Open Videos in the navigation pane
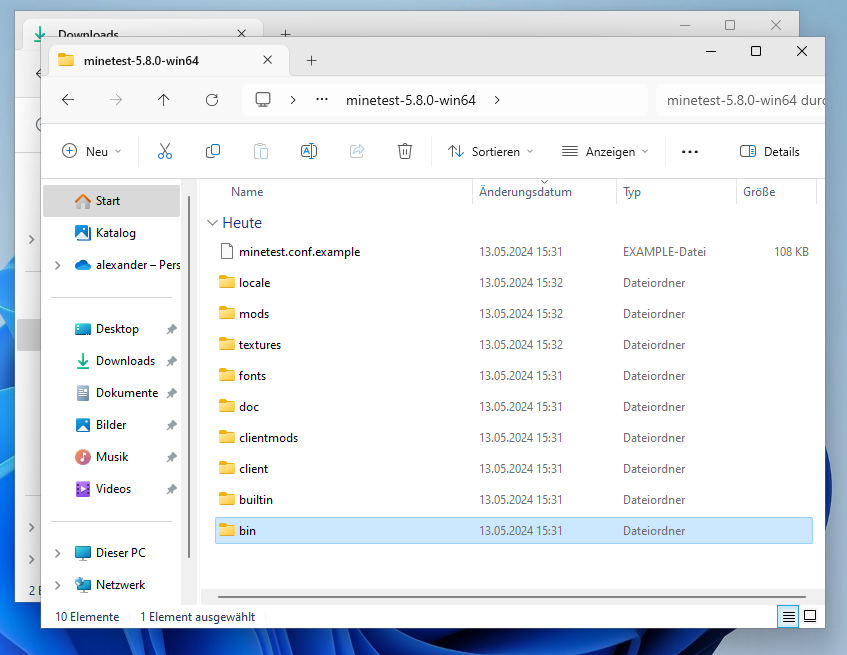Screen dimensions: 847x655 pos(111,489)
